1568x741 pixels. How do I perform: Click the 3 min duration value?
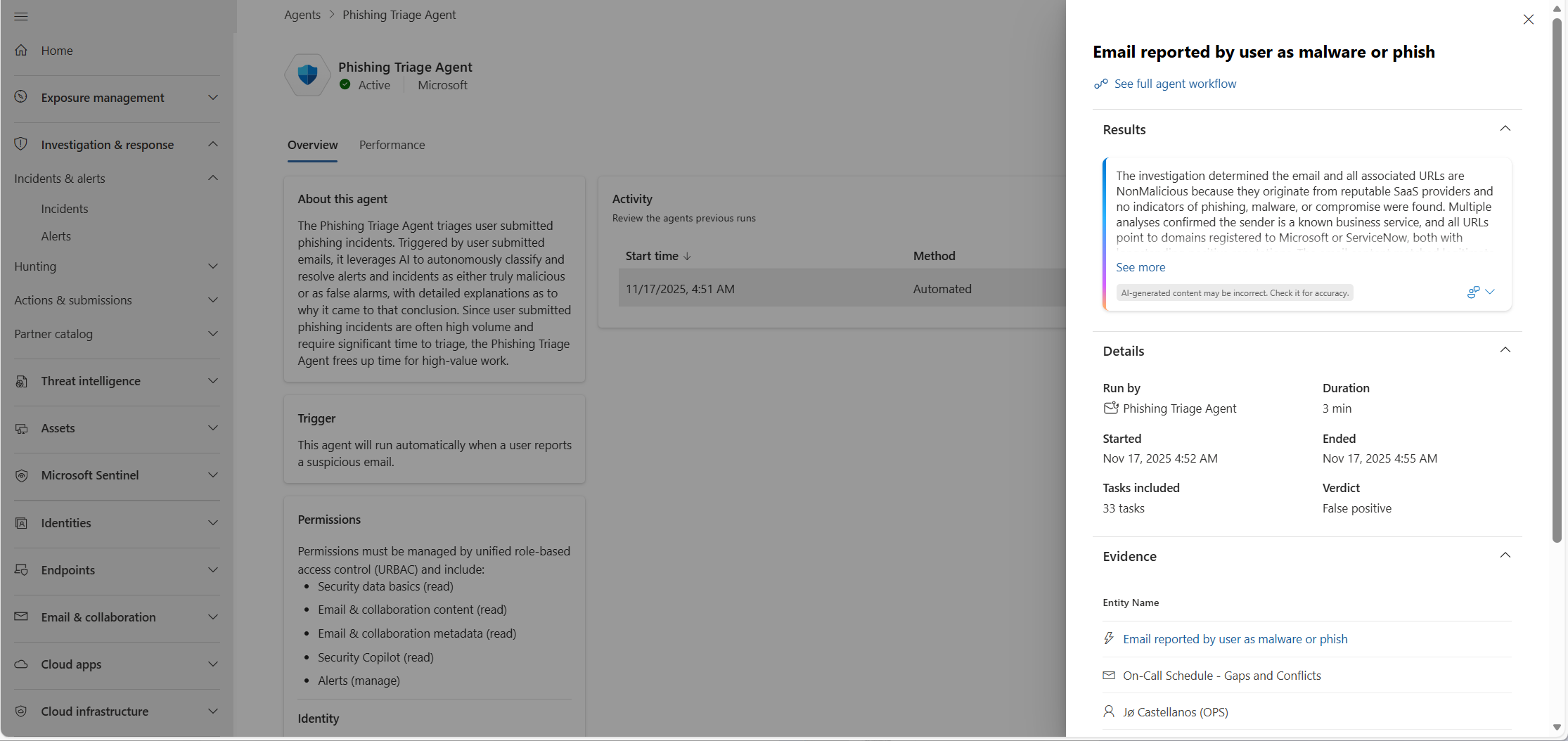pos(1337,408)
